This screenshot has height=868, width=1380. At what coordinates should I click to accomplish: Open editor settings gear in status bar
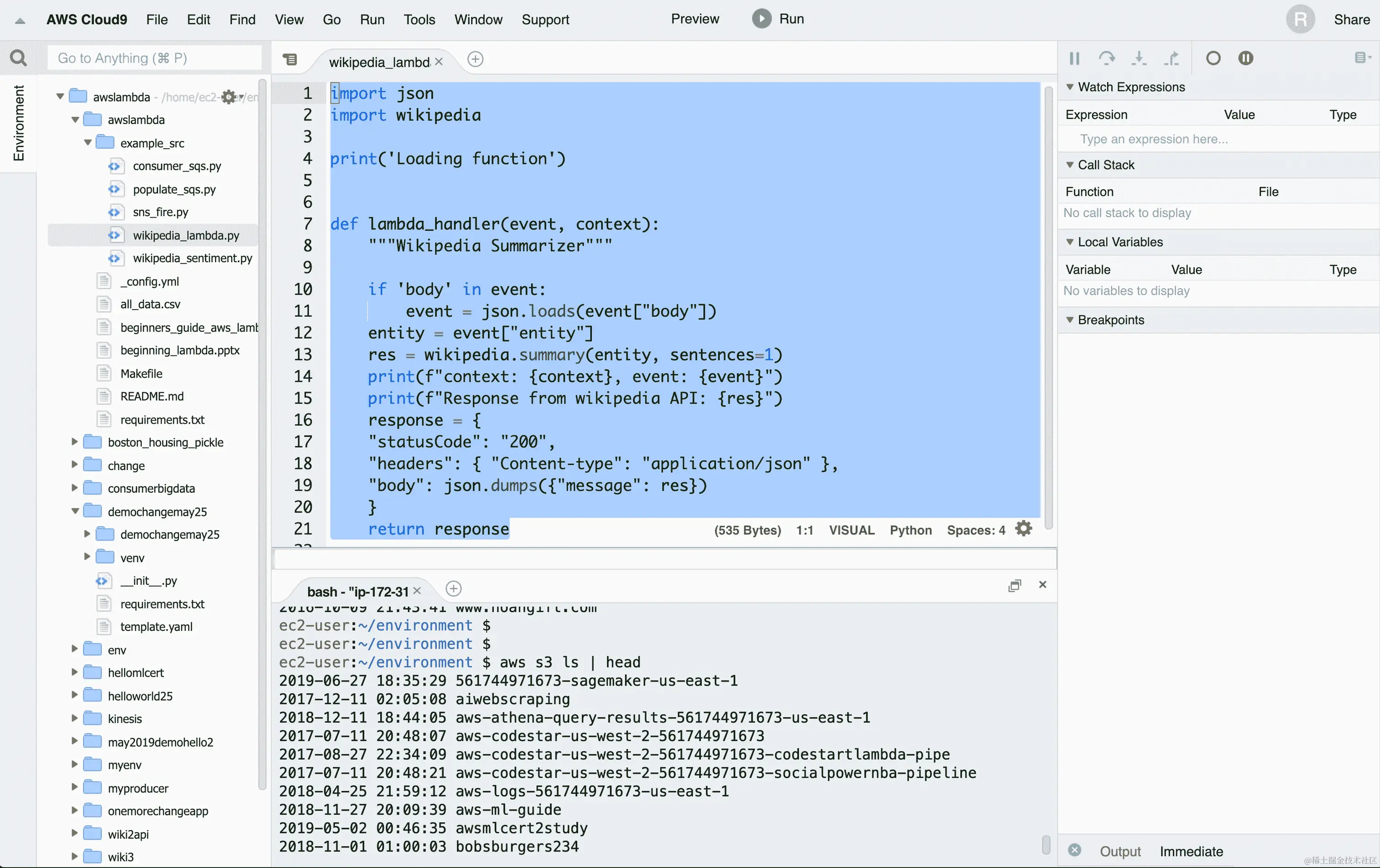coord(1024,529)
